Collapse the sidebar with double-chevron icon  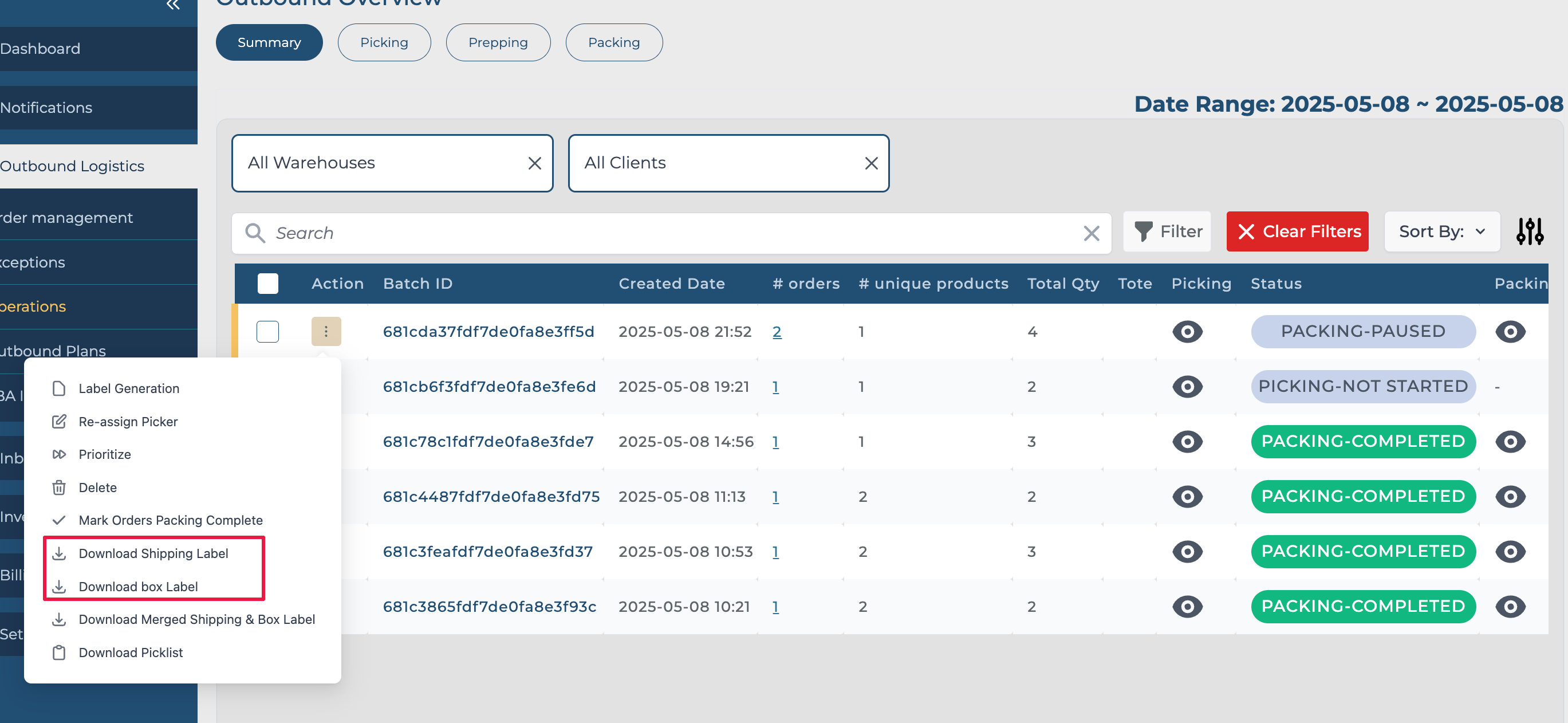(173, 6)
